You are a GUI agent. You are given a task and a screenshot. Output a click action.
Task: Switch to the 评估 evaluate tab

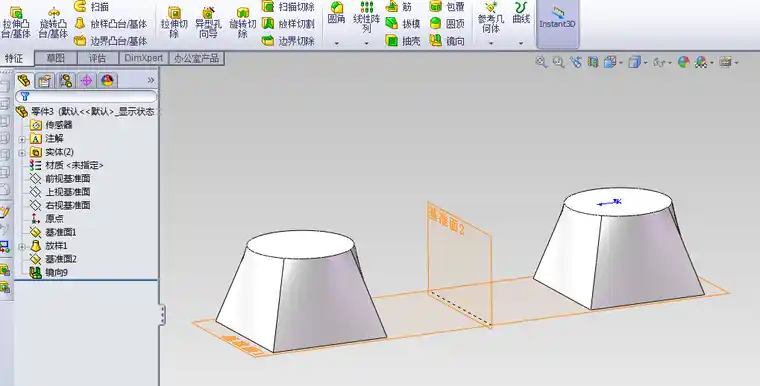[x=97, y=58]
